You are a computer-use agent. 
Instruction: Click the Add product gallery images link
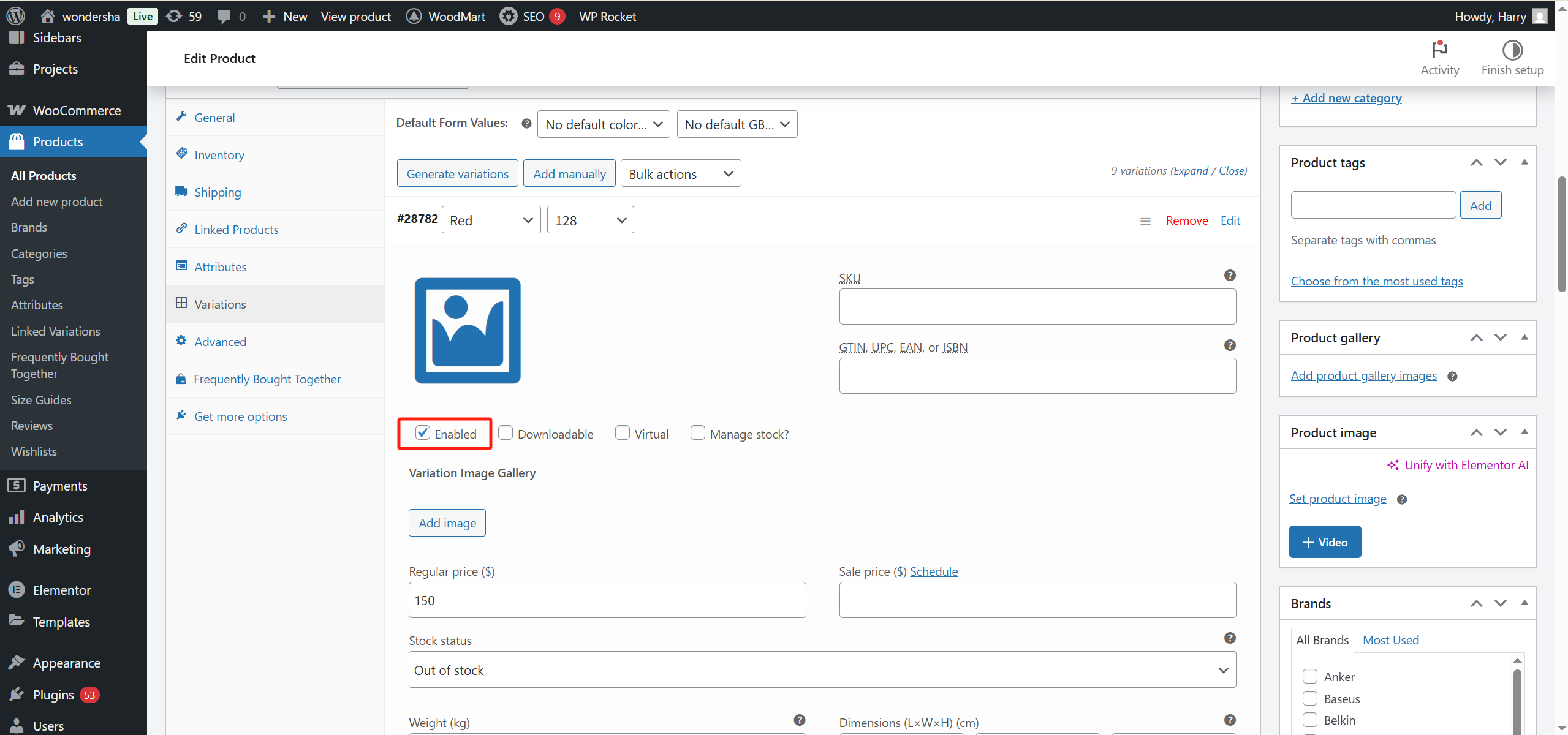pyautogui.click(x=1363, y=375)
